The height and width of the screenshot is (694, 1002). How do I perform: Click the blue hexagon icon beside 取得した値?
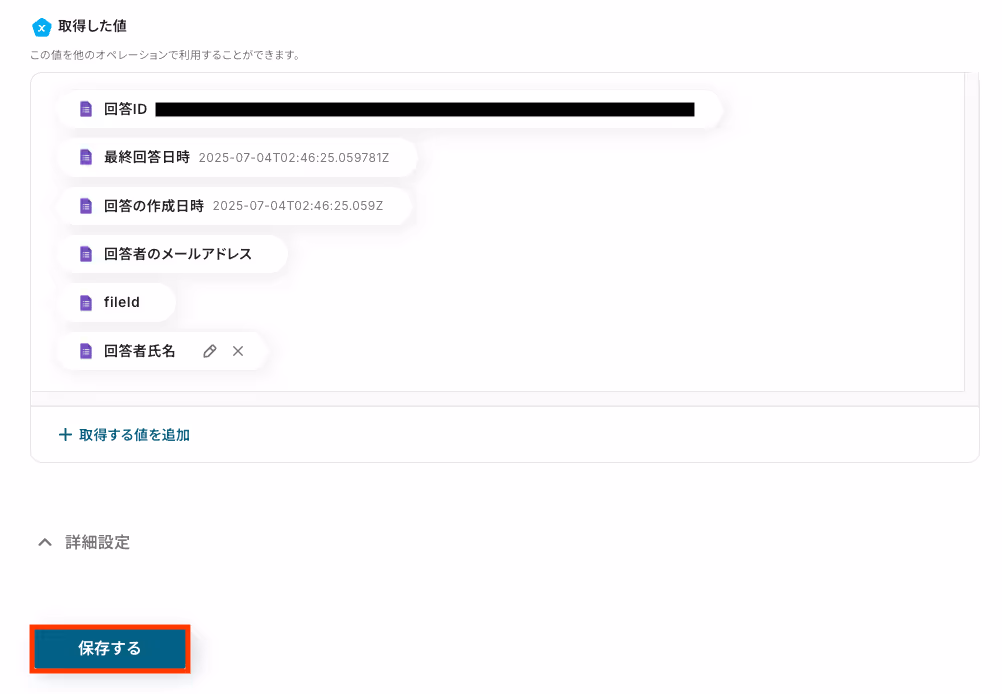[42, 27]
